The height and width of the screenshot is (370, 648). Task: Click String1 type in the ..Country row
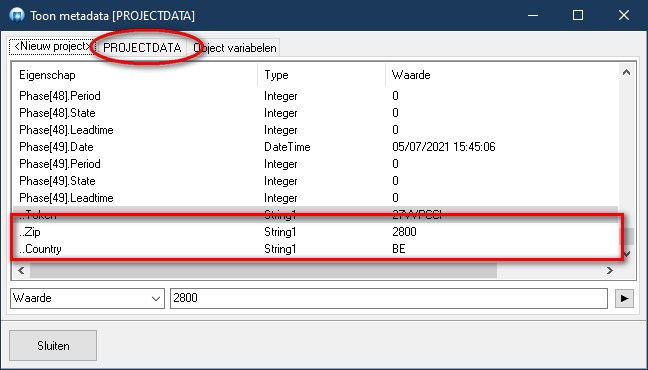pyautogui.click(x=280, y=249)
